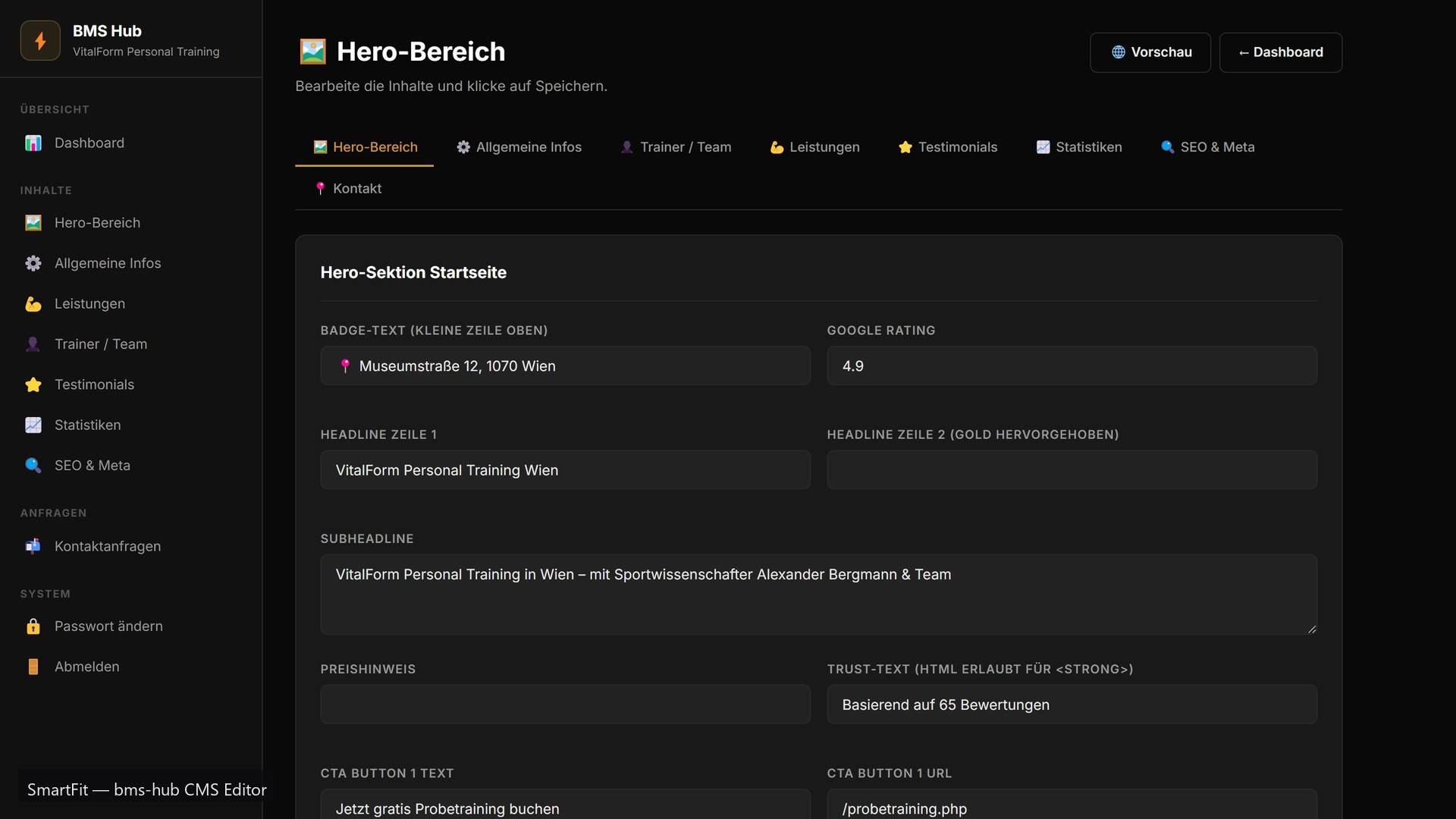Open Passwort ändern in the sidebar

click(131, 626)
